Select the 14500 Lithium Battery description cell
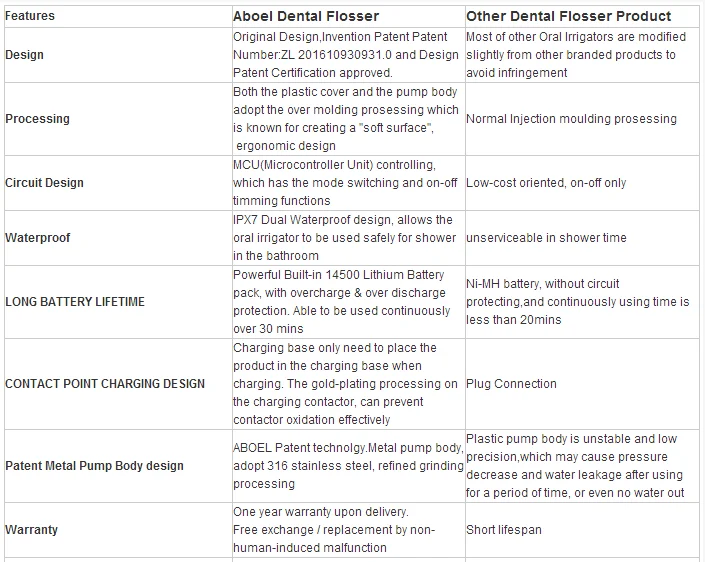This screenshot has width=705, height=562. point(344,302)
